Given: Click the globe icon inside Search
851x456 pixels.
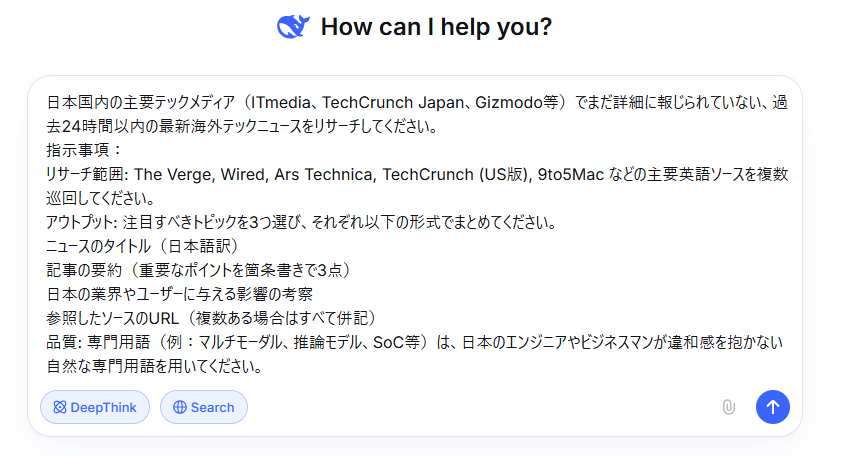Looking at the screenshot, I should (x=180, y=407).
